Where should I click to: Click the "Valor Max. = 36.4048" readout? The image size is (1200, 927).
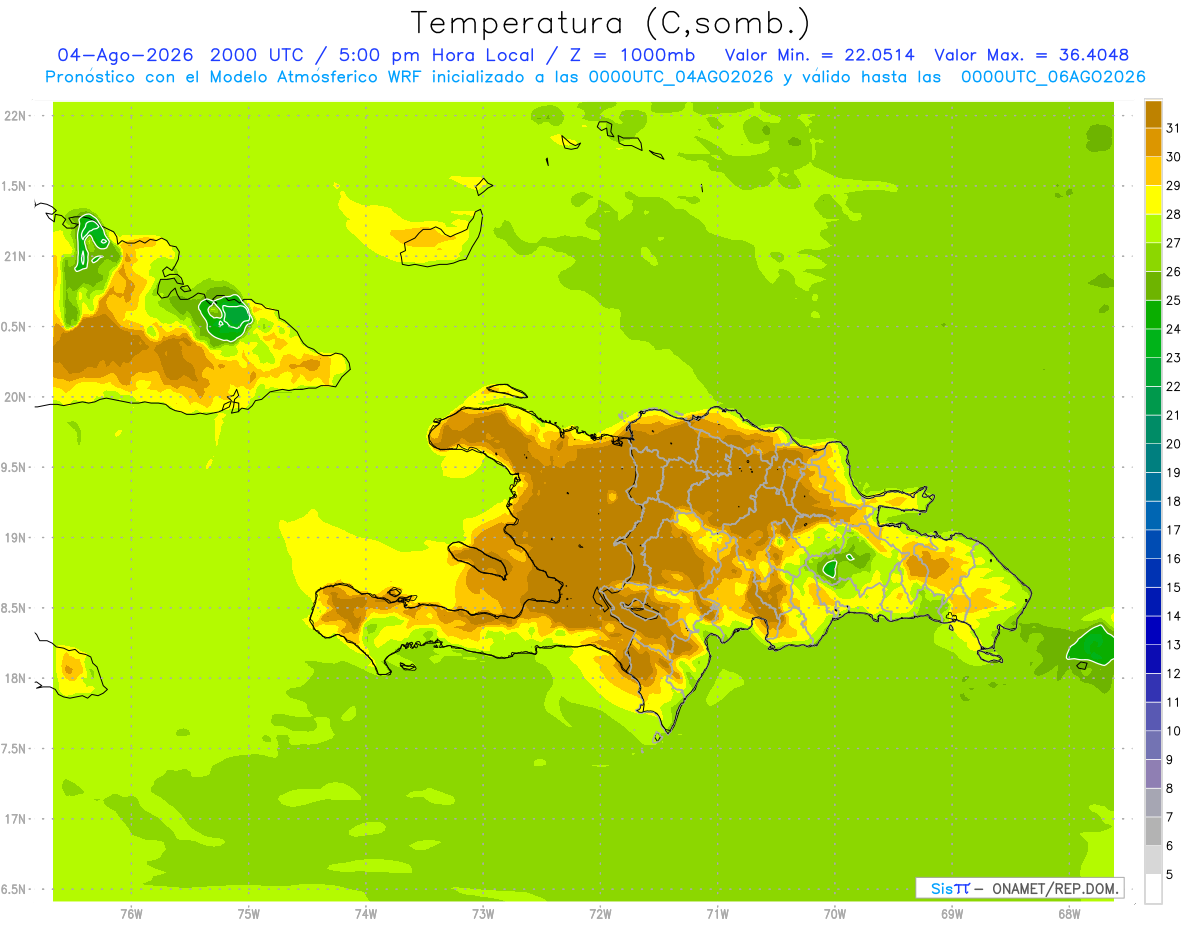(x=1031, y=55)
